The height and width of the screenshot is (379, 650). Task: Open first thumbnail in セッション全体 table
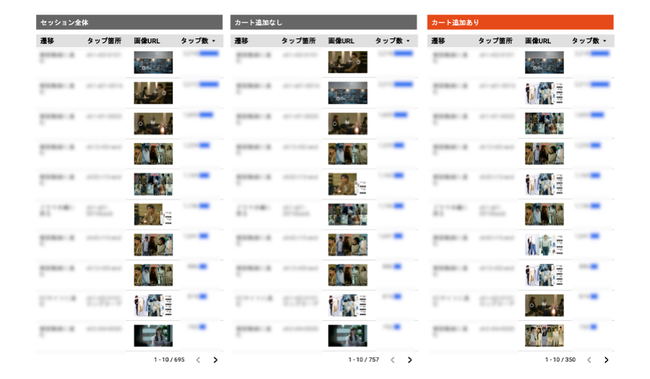153,62
